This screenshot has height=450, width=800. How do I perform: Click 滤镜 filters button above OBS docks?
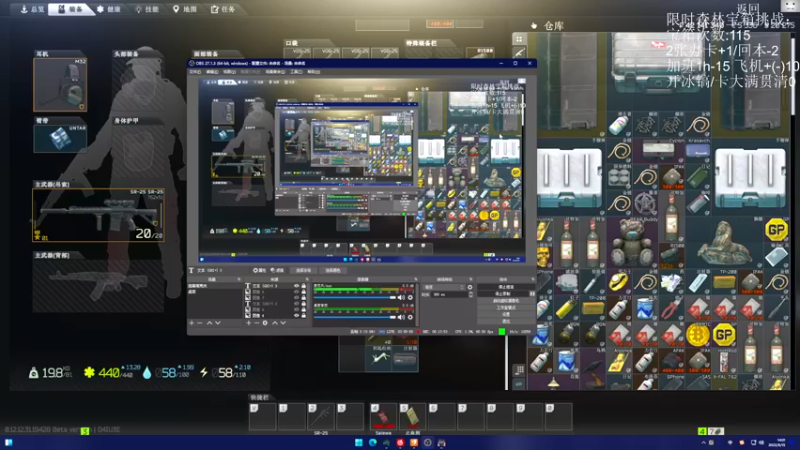click(x=277, y=270)
